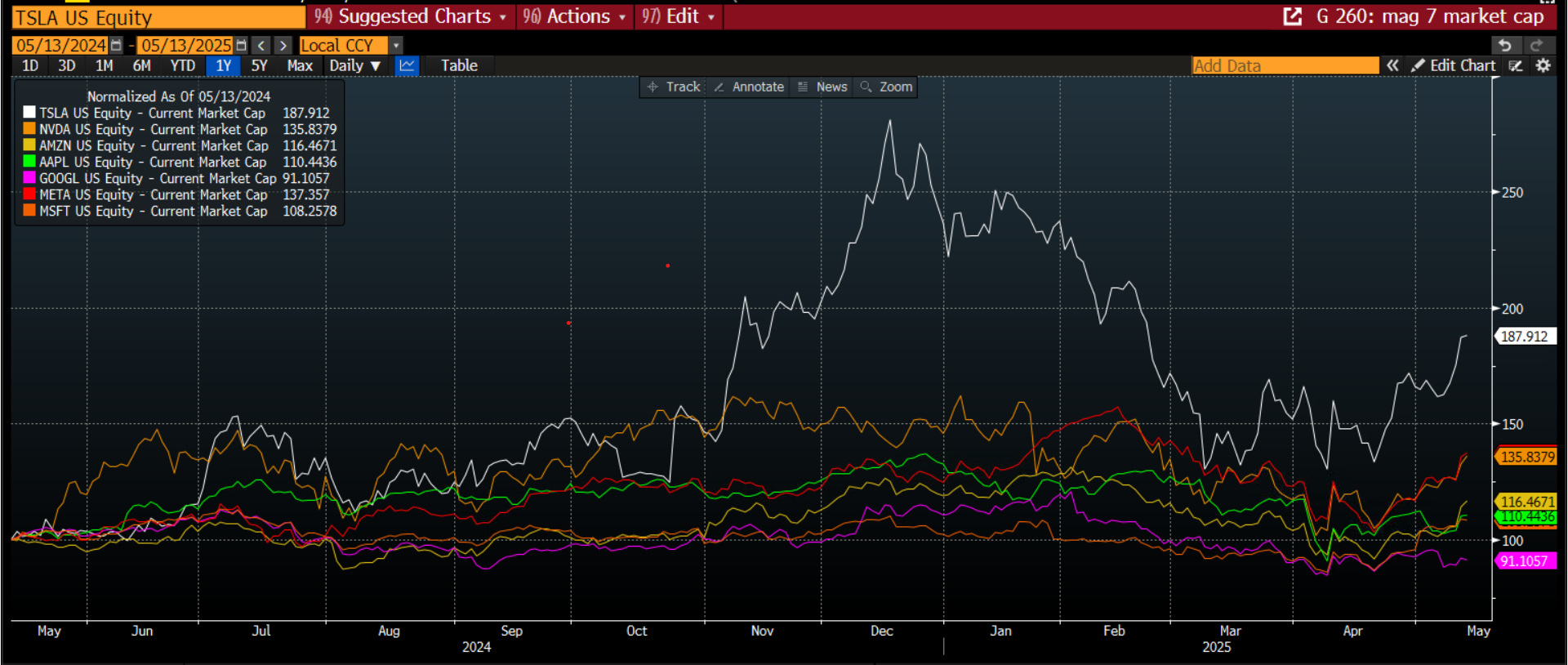Shift date range back with left arrow
1568x665 pixels.
(261, 46)
